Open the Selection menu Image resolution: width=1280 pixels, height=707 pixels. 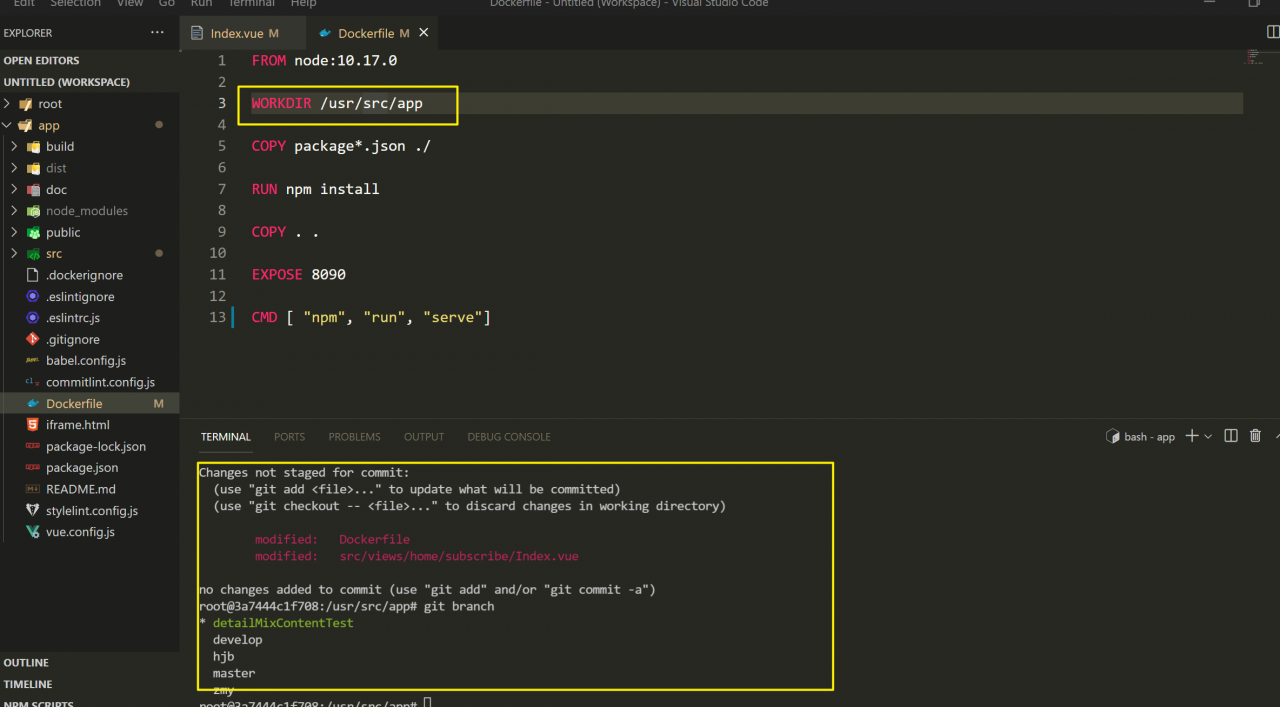pyautogui.click(x=76, y=3)
